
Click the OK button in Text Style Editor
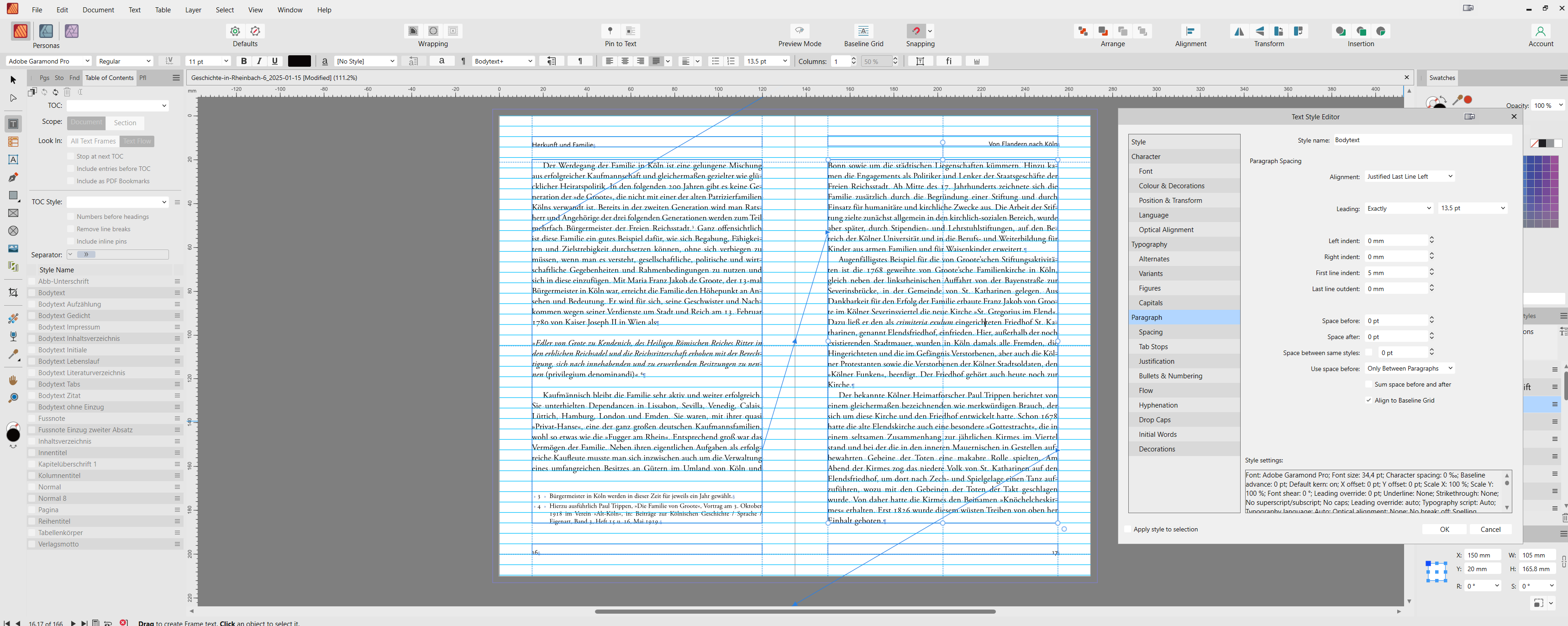[1444, 529]
